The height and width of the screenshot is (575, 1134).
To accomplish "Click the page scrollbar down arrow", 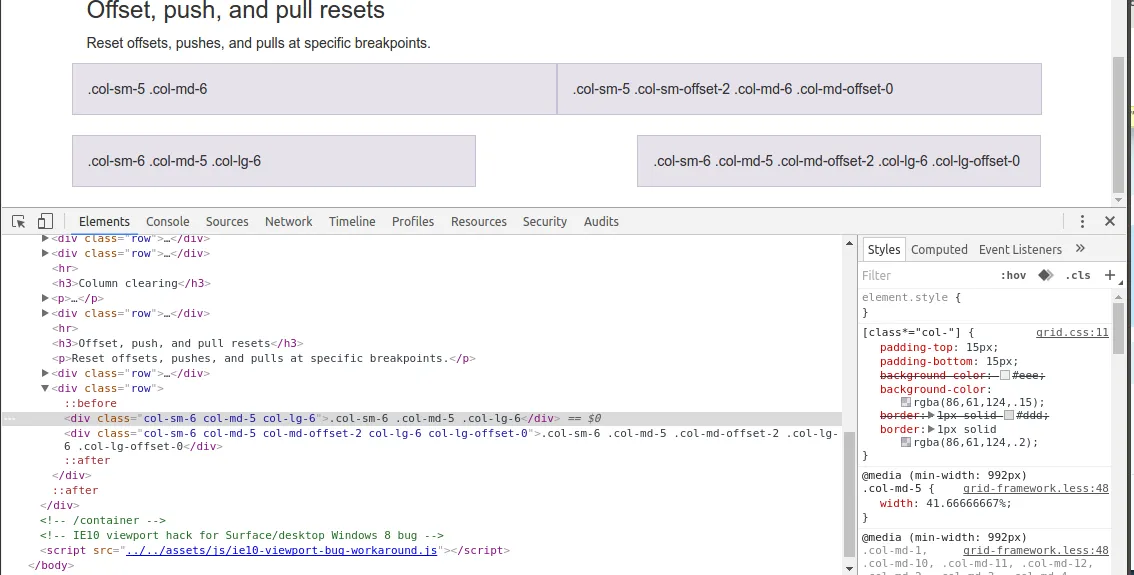I will coord(1119,200).
